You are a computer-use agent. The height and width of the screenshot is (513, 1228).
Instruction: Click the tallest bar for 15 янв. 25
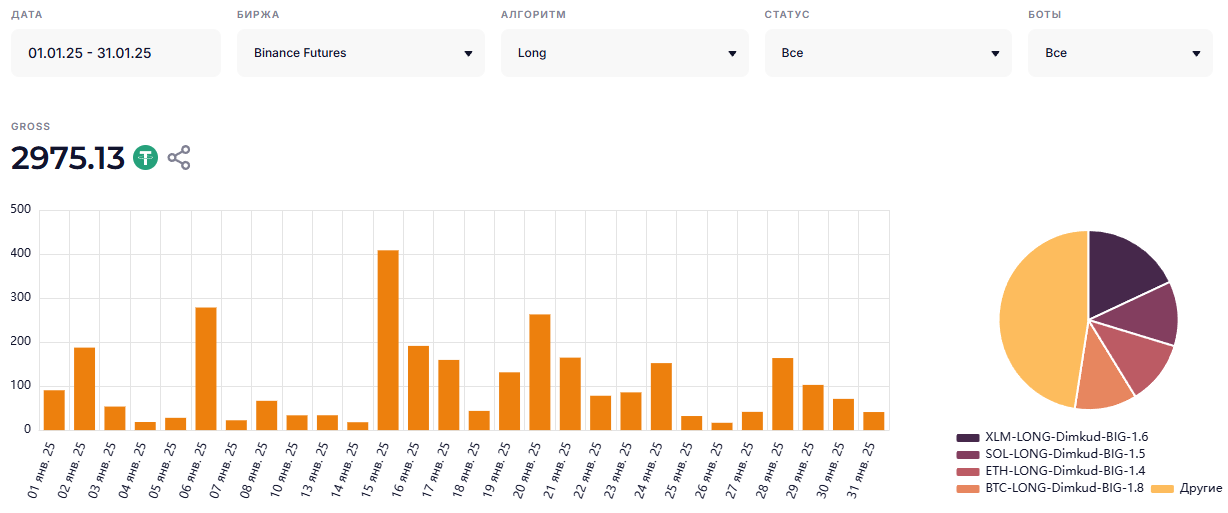388,340
